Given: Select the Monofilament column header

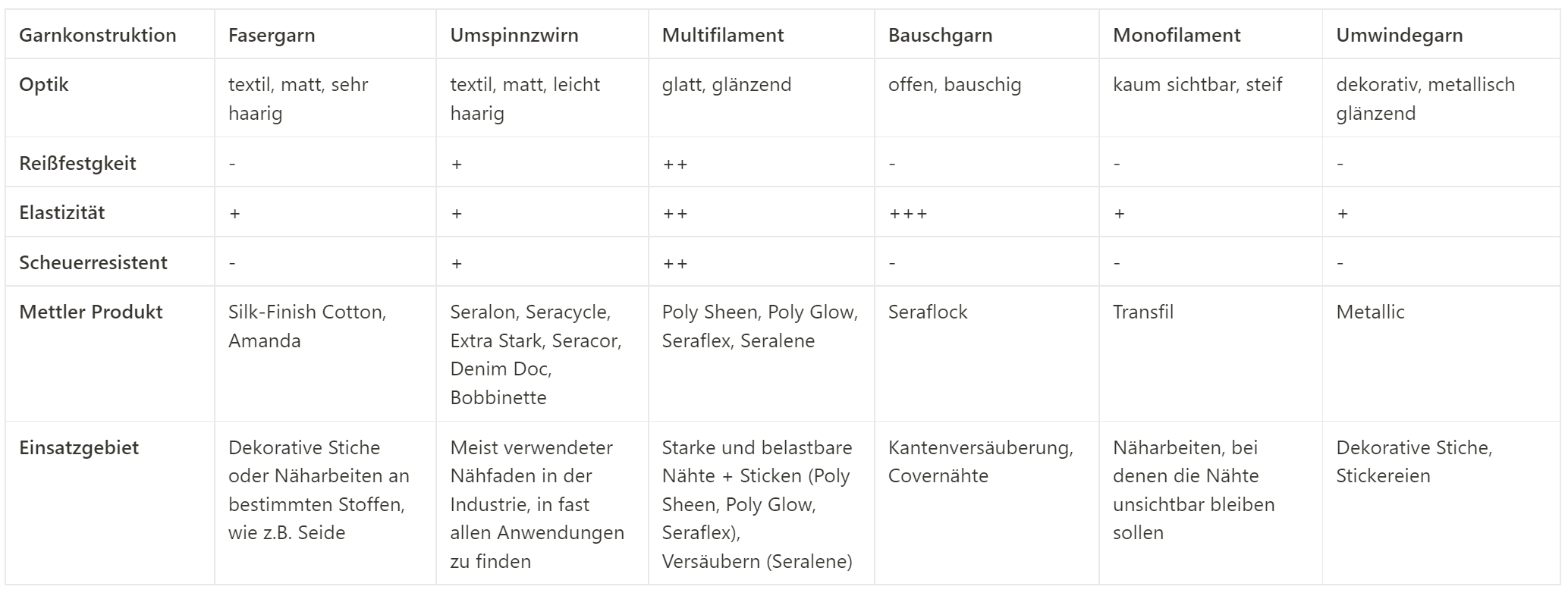Looking at the screenshot, I should 1177,35.
